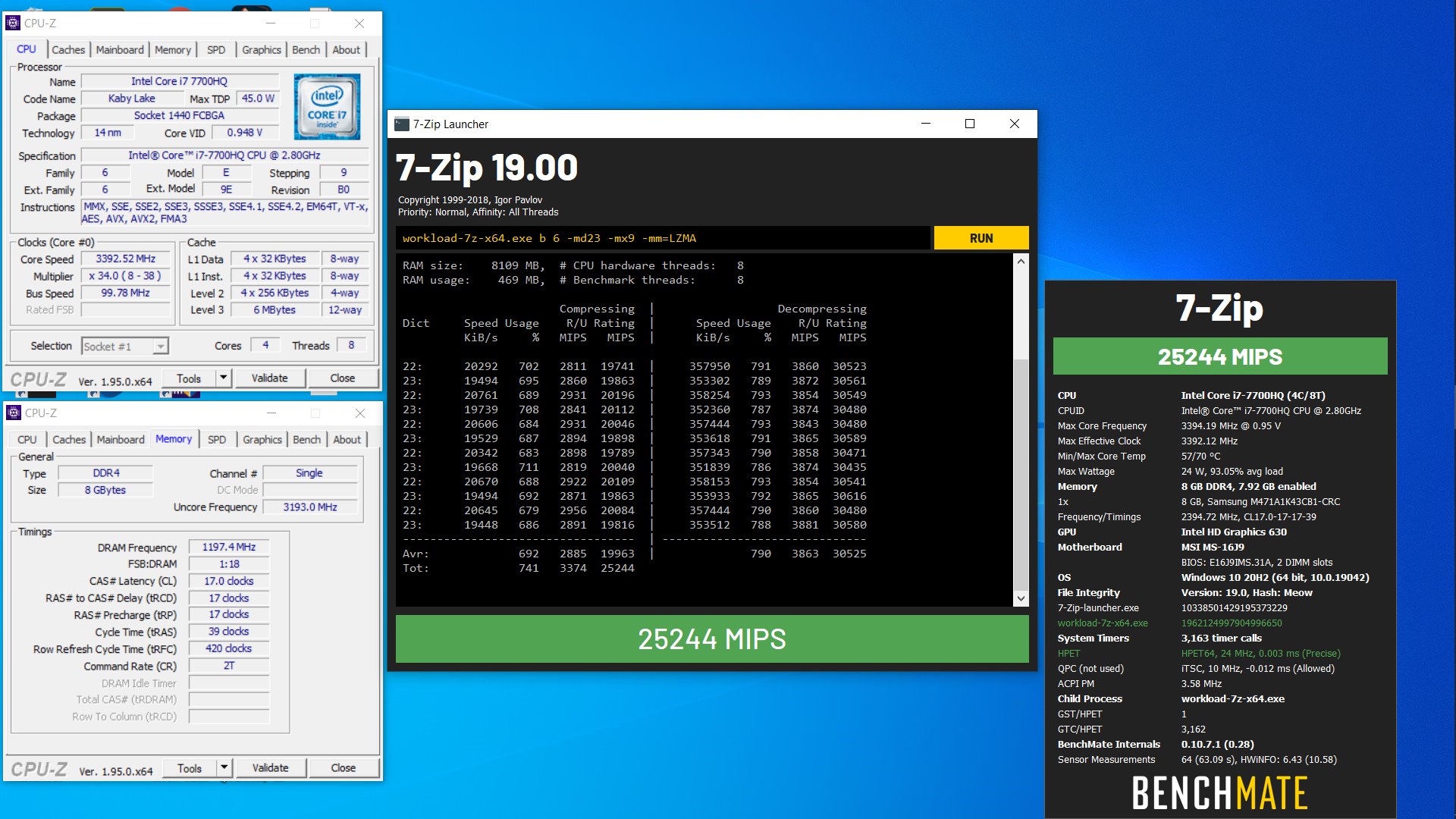Click Cores value 4 in CPU-Z
Viewport: 1456px width, 819px height.
265,345
